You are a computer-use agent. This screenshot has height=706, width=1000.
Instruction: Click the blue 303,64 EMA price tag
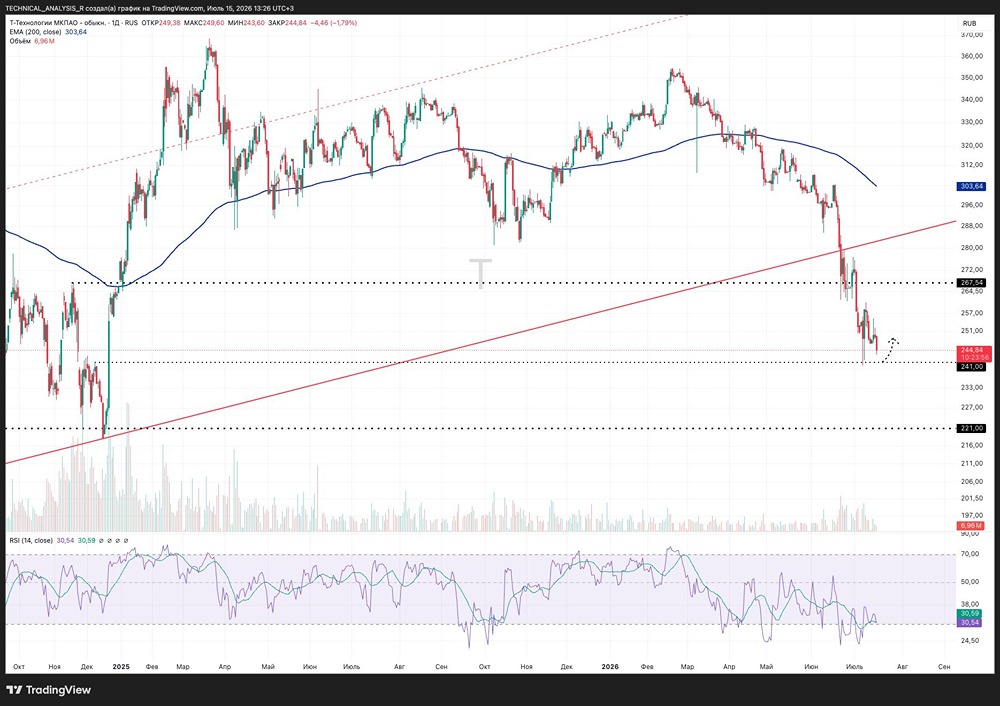(x=972, y=186)
